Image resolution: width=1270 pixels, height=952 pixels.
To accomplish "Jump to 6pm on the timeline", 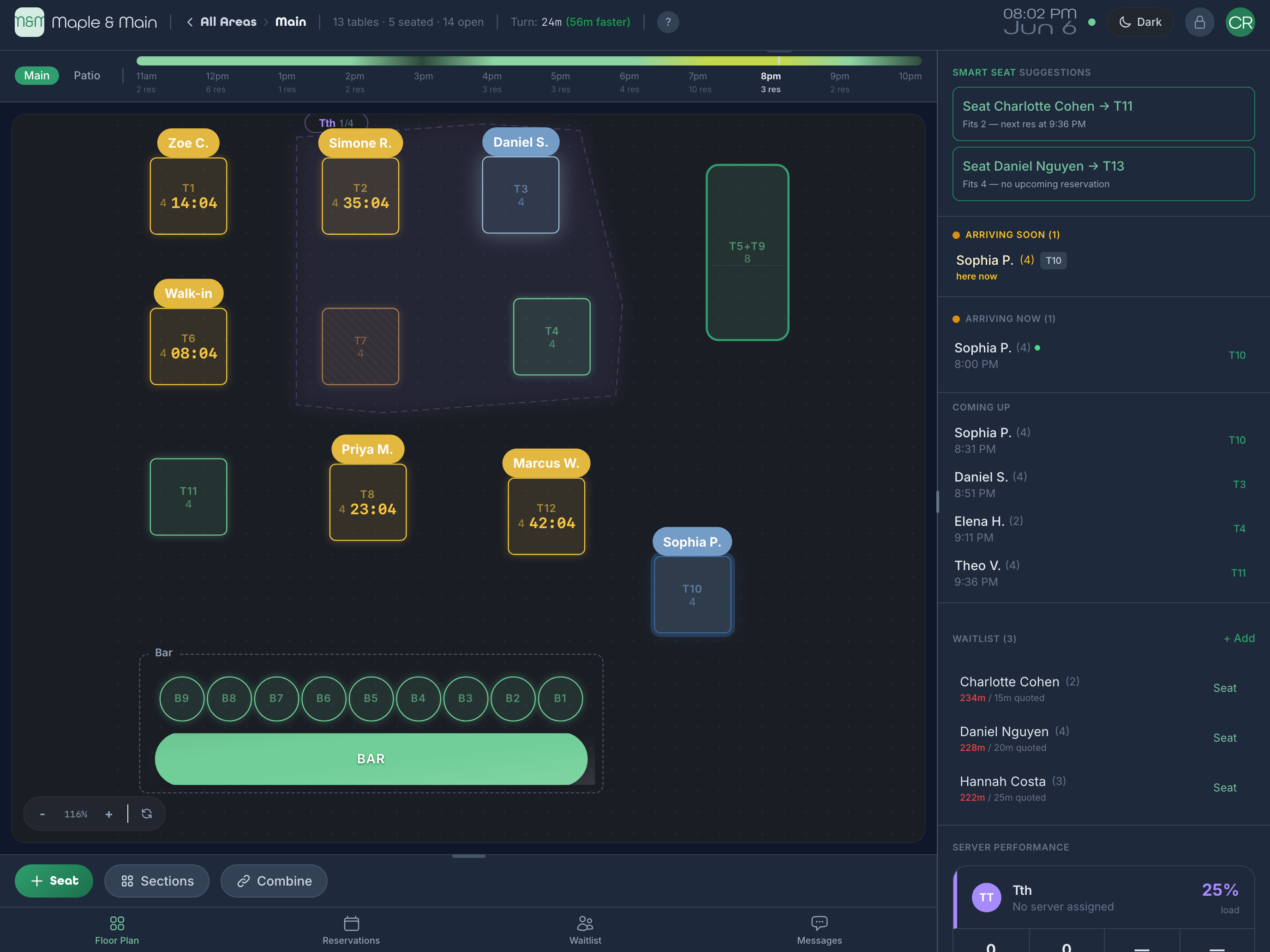I will tap(629, 82).
